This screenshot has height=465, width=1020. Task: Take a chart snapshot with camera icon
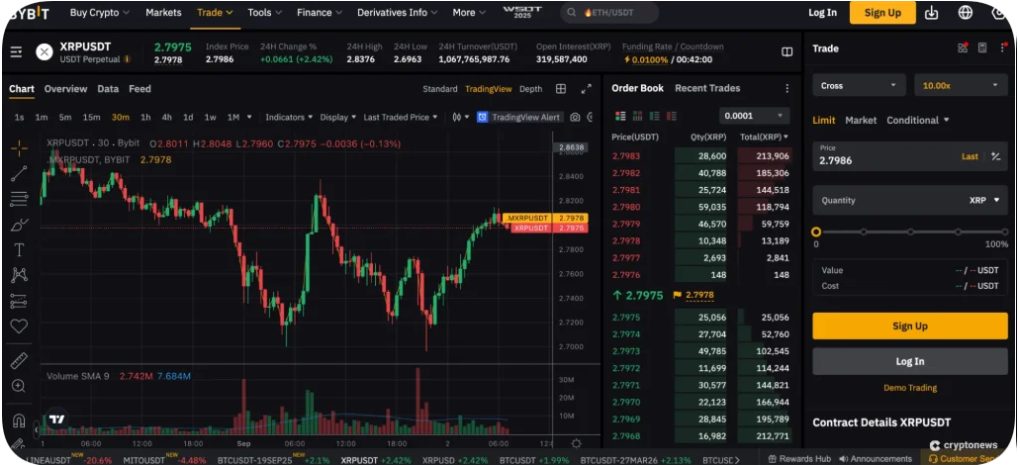point(575,117)
